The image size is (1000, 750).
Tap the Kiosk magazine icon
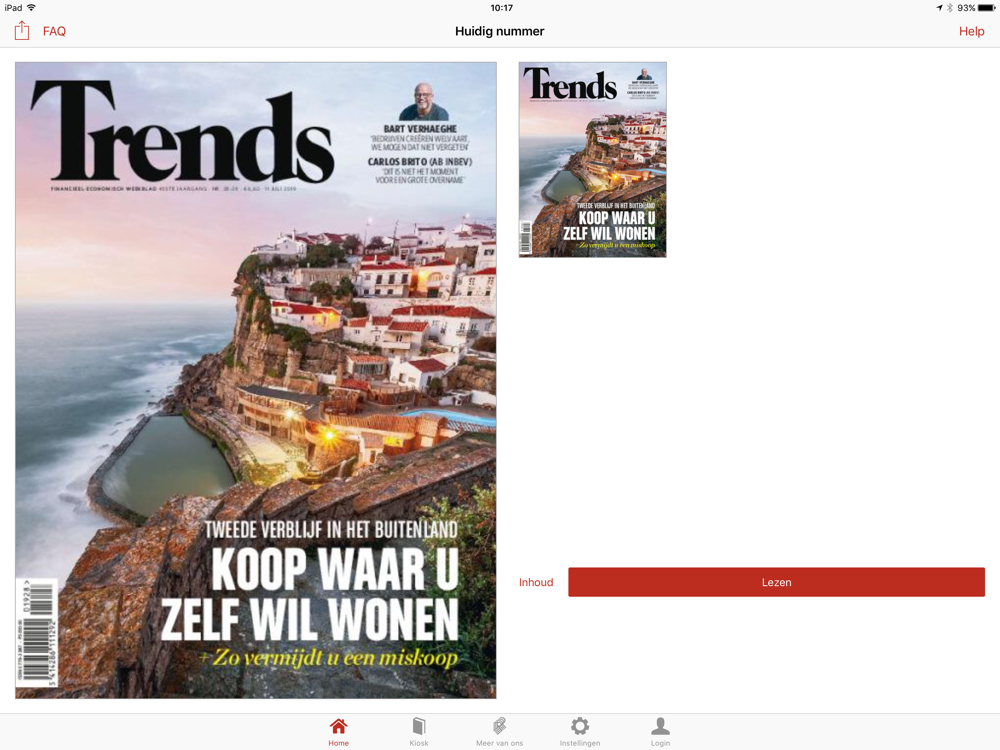(x=419, y=726)
